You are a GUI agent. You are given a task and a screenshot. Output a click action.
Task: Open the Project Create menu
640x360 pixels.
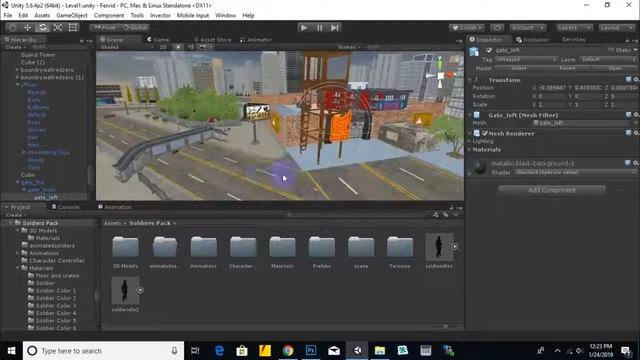point(15,215)
